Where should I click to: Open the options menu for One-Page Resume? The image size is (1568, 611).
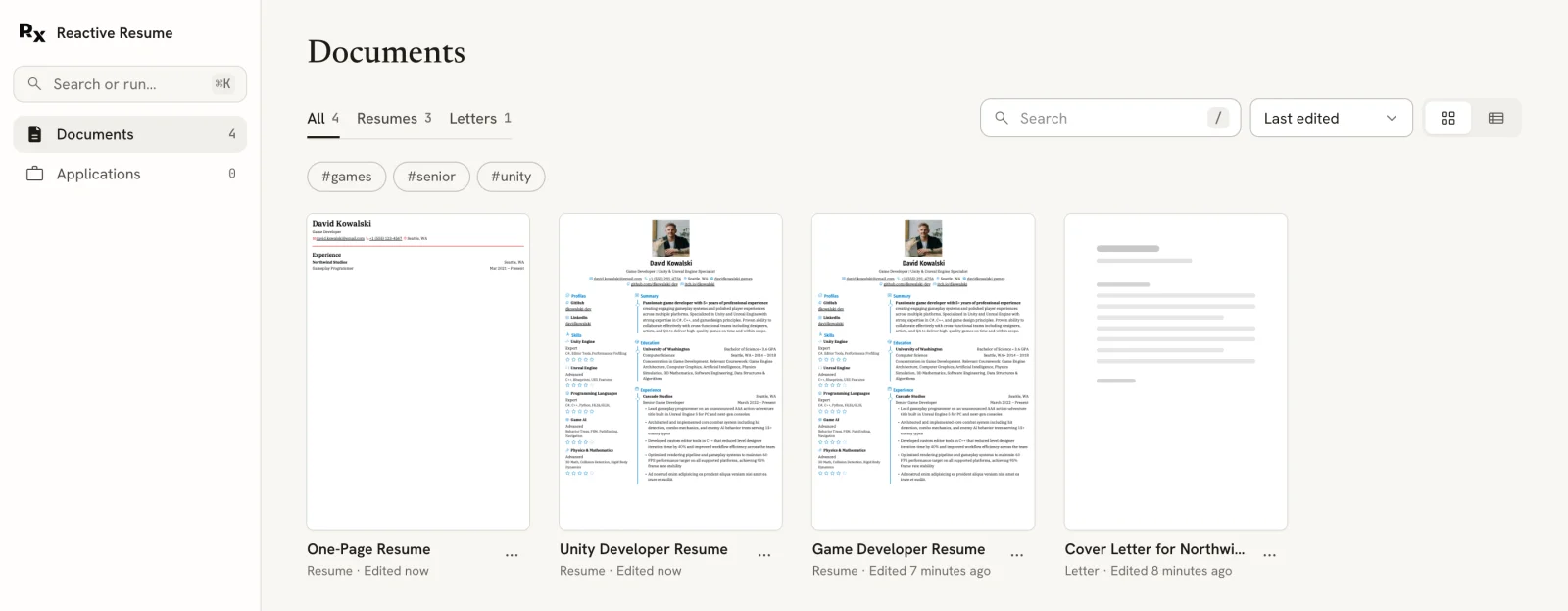512,555
